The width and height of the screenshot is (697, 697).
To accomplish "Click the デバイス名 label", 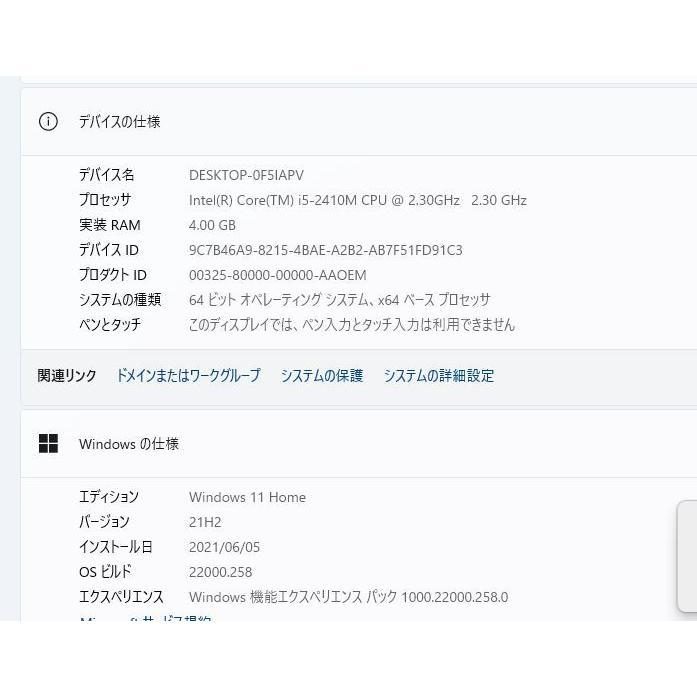I will [107, 175].
